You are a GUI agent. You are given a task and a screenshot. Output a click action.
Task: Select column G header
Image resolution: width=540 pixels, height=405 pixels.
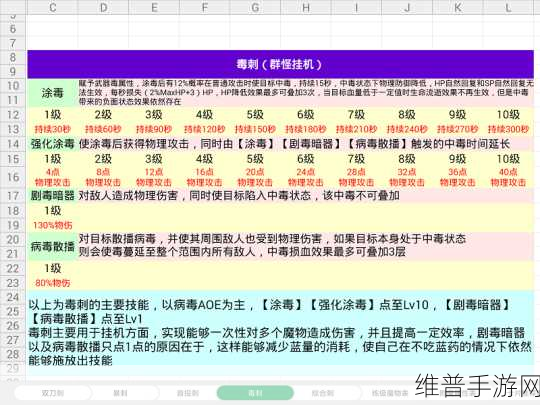click(x=255, y=7)
